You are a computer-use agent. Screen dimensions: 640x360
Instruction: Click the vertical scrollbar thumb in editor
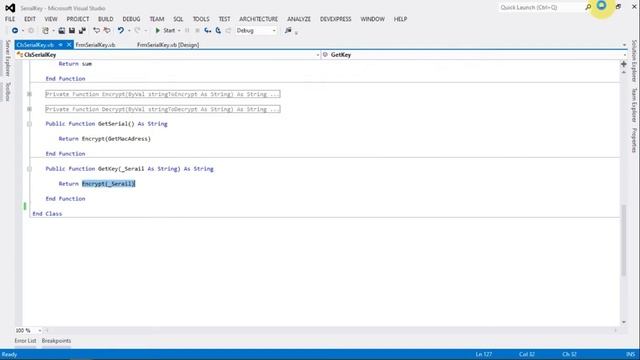624,241
